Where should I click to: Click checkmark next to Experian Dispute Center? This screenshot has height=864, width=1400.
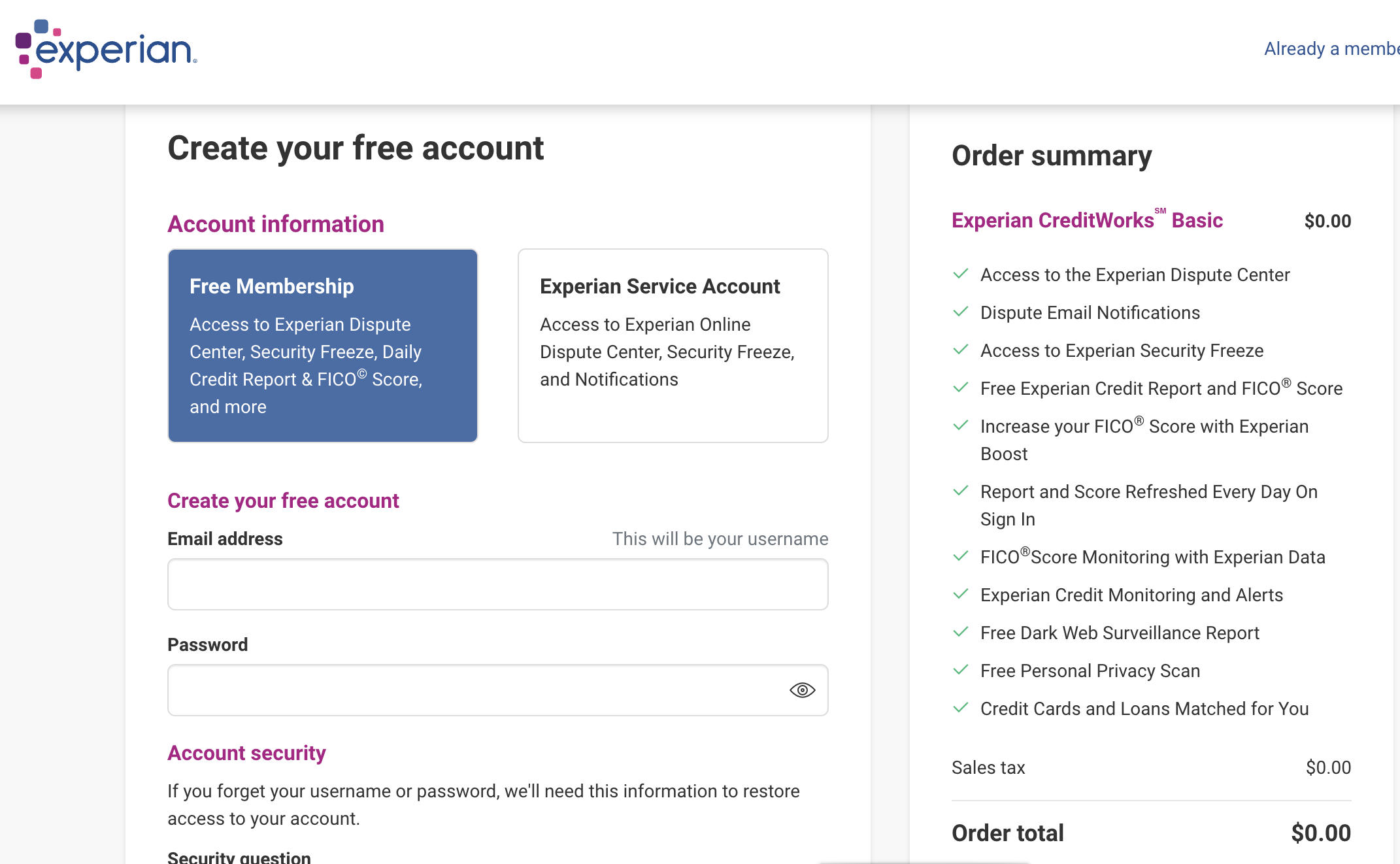point(961,274)
